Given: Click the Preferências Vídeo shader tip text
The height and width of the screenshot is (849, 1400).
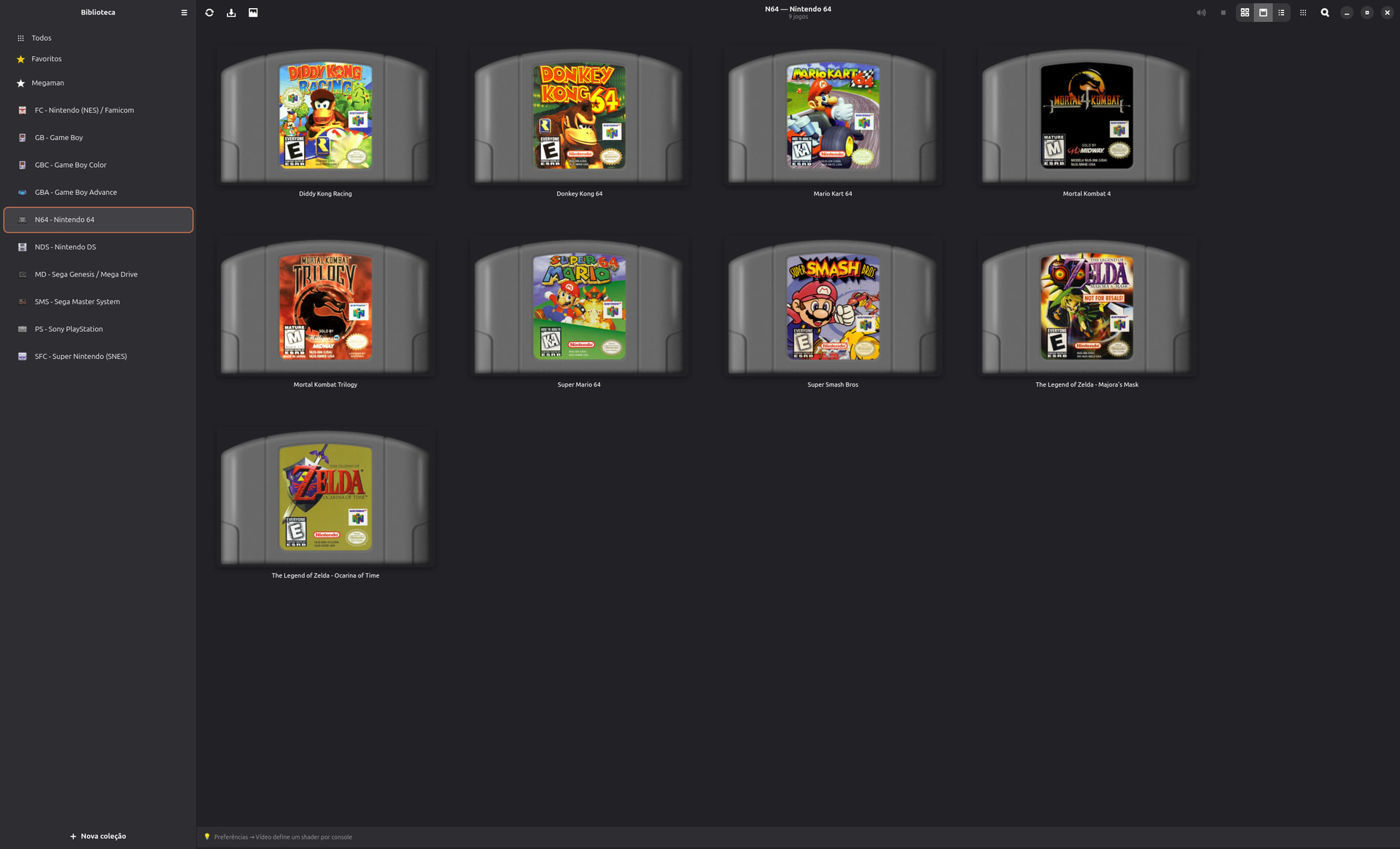Looking at the screenshot, I should pos(283,837).
